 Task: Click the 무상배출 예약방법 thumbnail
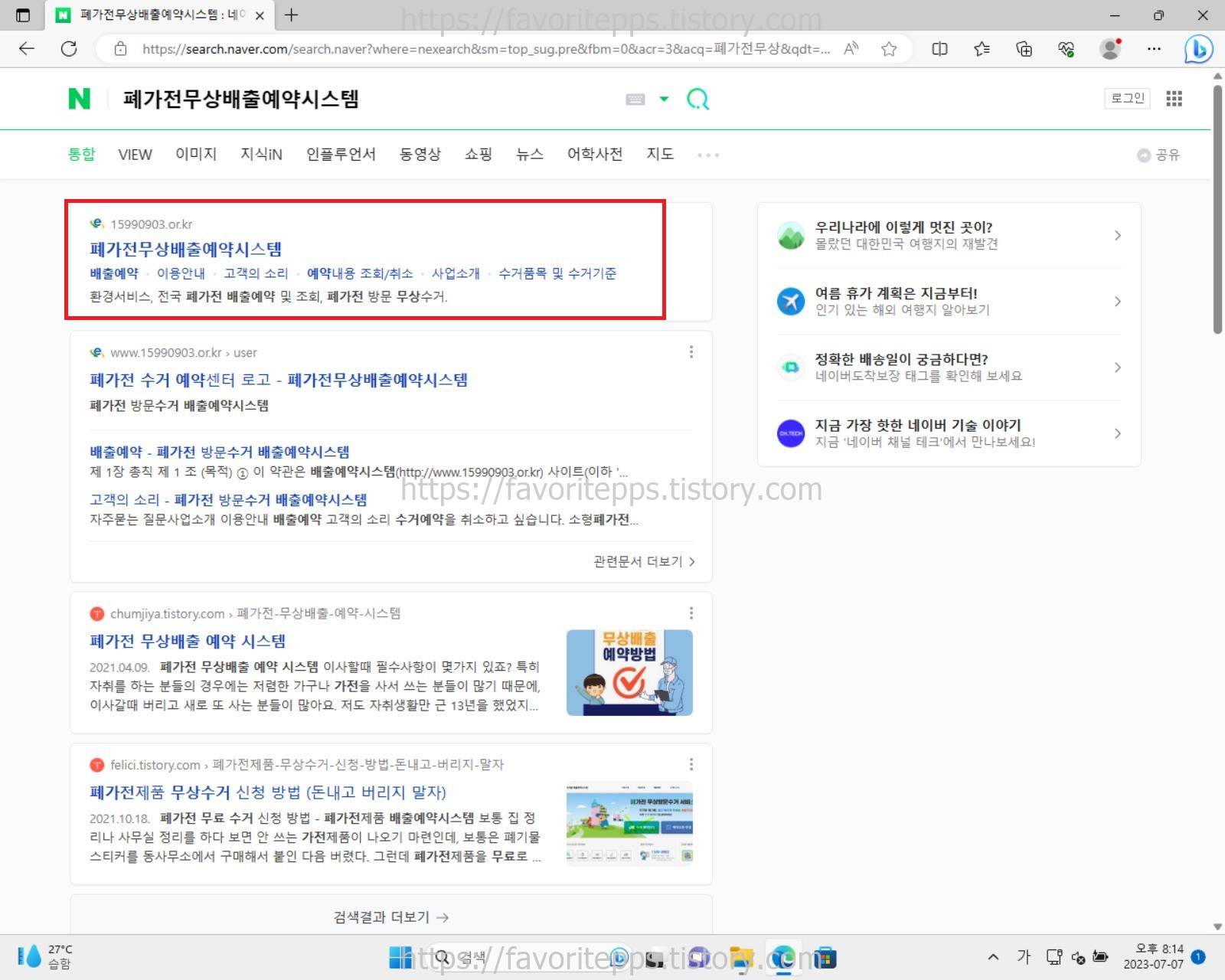[629, 673]
